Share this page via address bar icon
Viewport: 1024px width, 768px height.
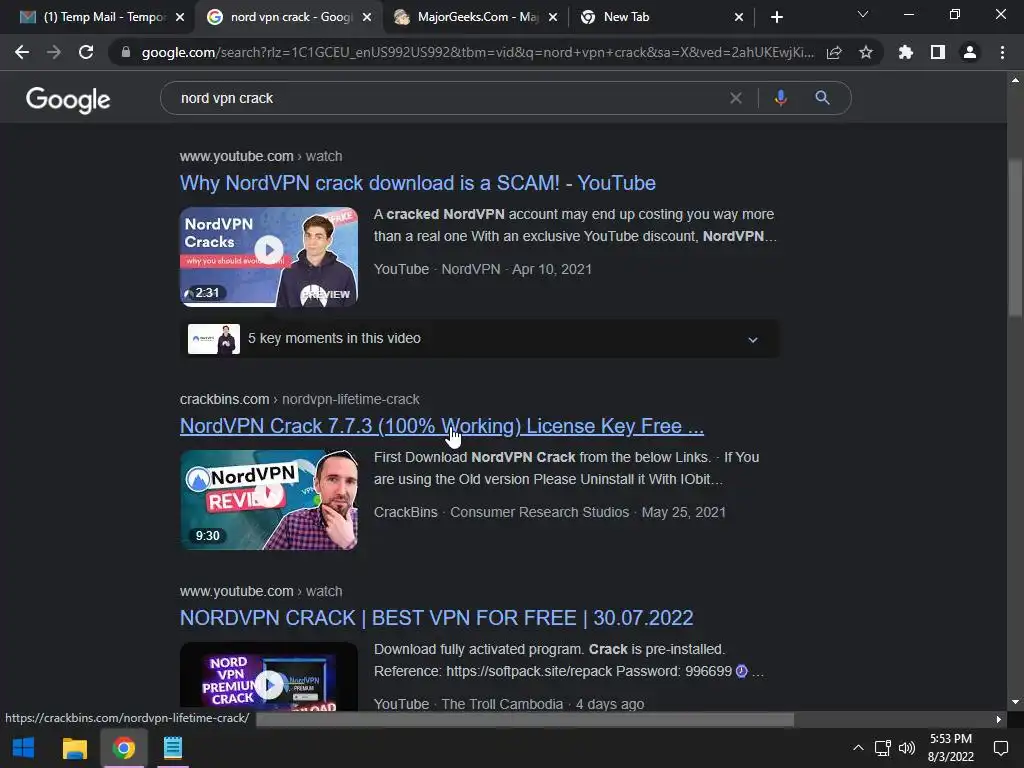[x=834, y=52]
